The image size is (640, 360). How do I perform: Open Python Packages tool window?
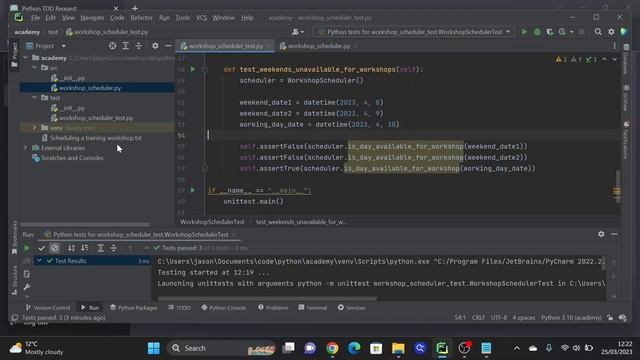point(133,307)
